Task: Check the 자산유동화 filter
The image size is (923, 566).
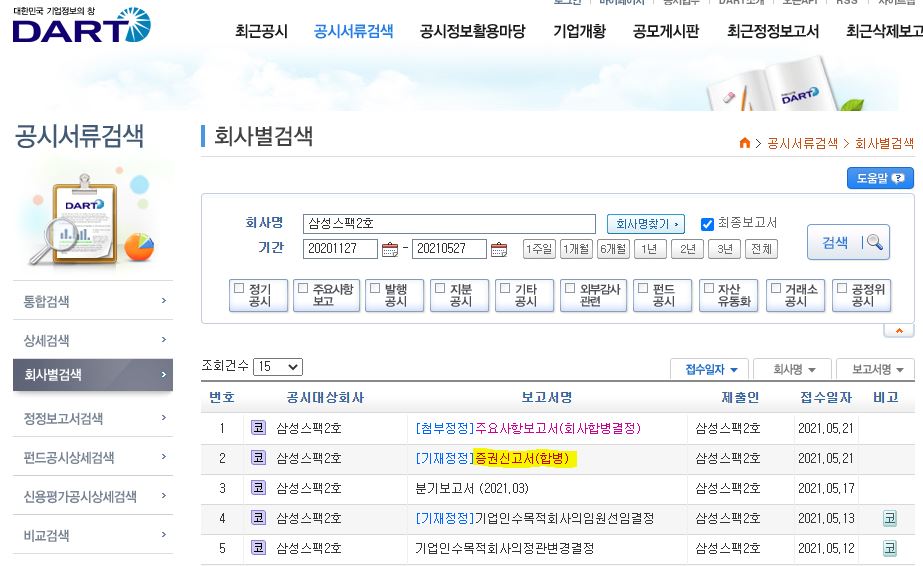Action: 709,288
